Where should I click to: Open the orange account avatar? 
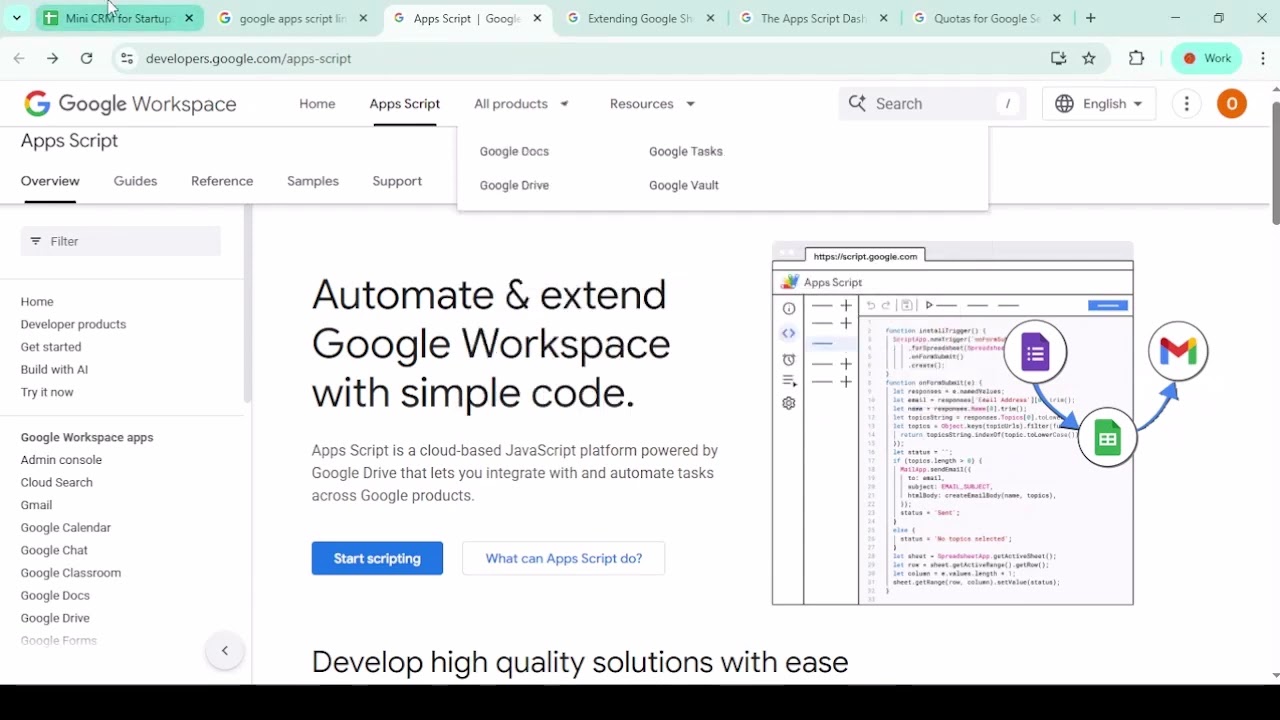tap(1231, 104)
